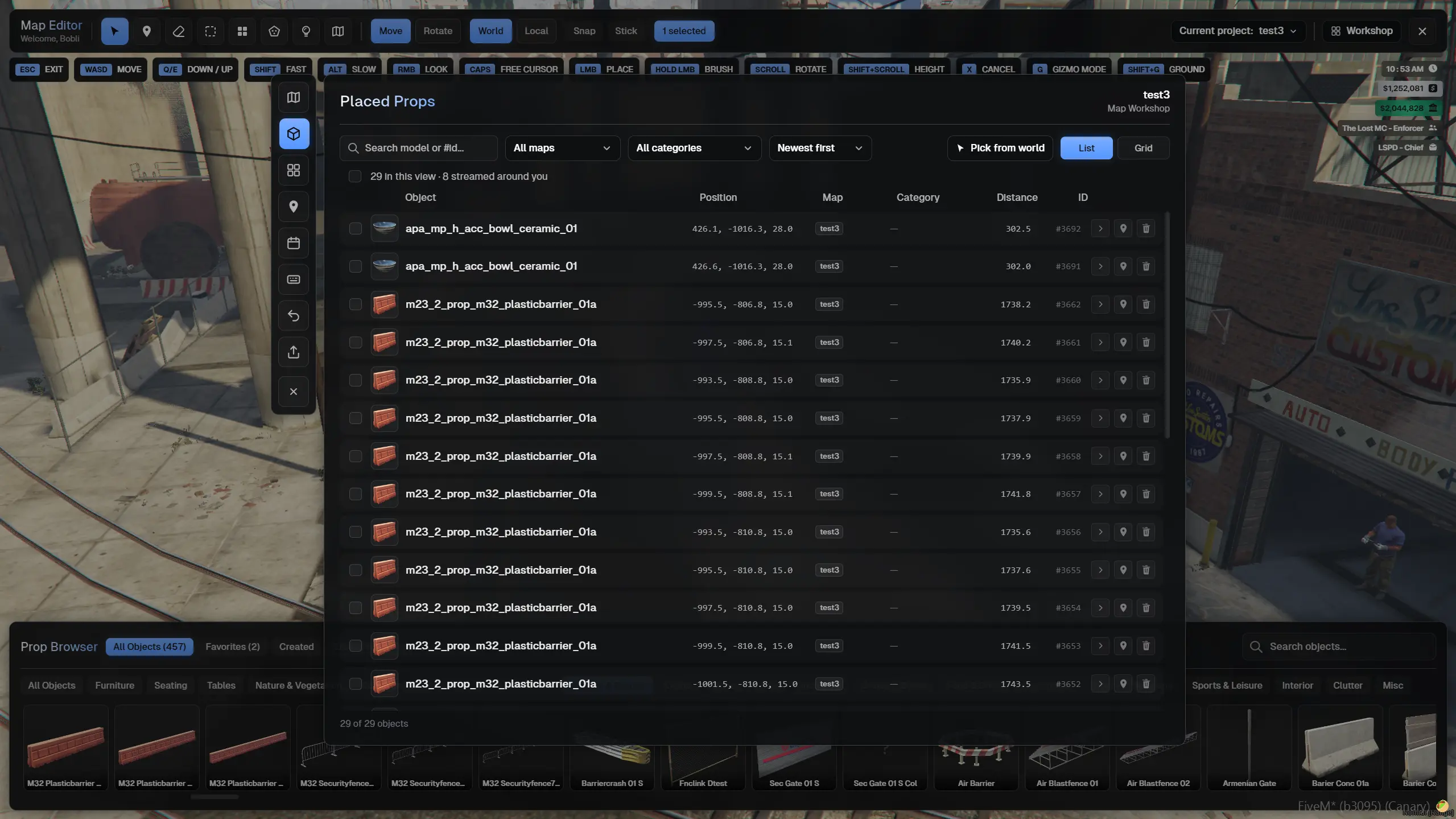The image size is (1456, 819).
Task: Select the cursor pointer tool
Action: [114, 31]
